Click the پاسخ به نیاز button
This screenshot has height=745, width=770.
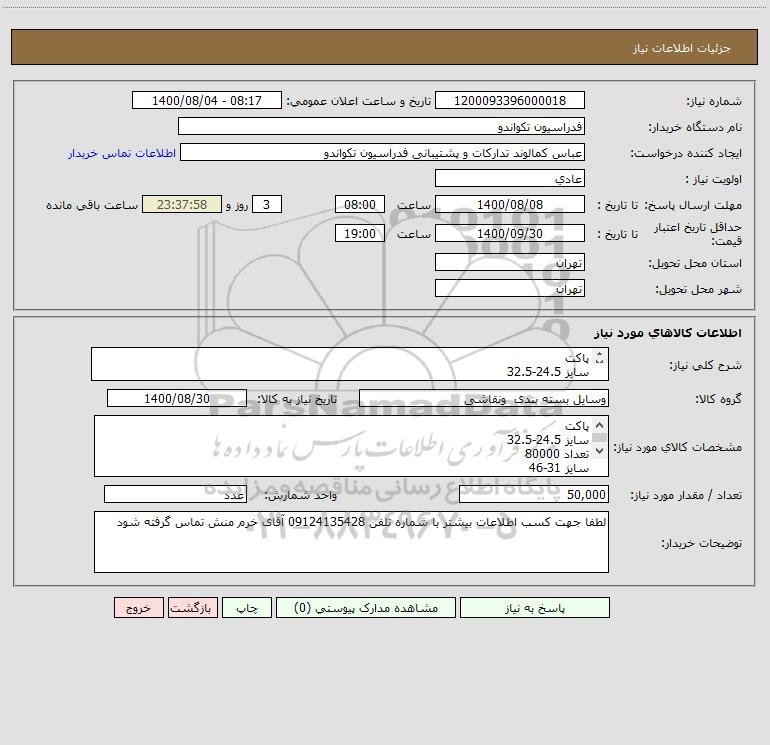pos(535,607)
